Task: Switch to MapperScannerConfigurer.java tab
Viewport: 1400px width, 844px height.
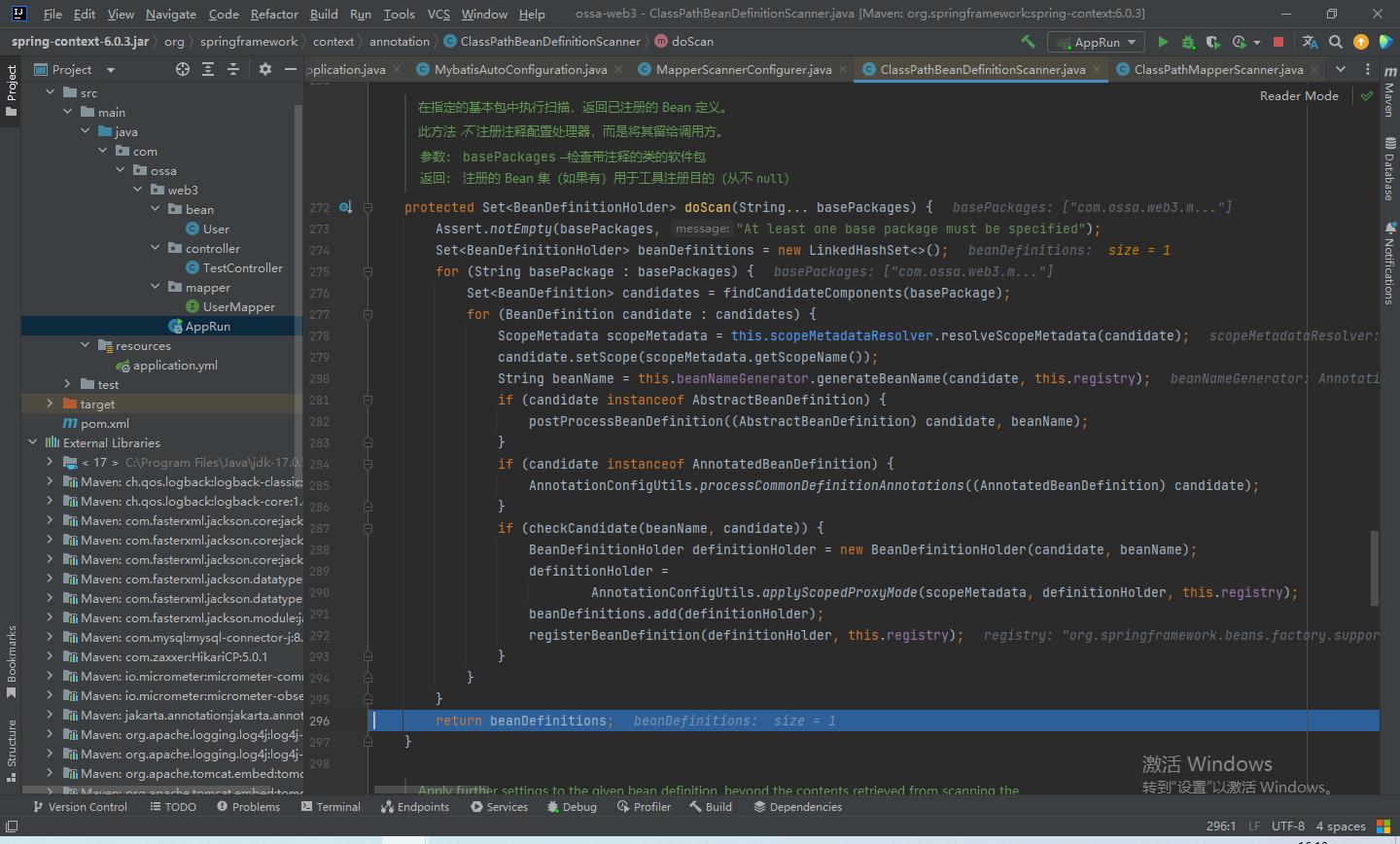Action: point(744,69)
